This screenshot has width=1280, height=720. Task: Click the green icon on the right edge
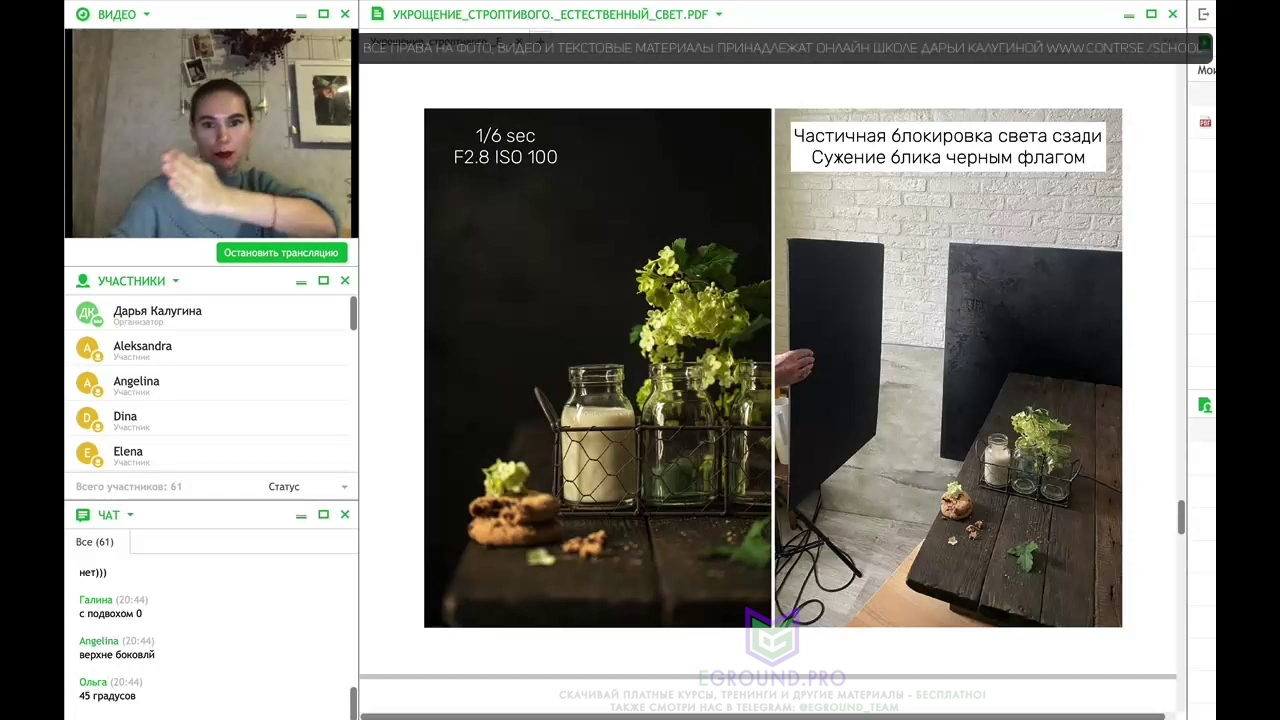[1205, 405]
